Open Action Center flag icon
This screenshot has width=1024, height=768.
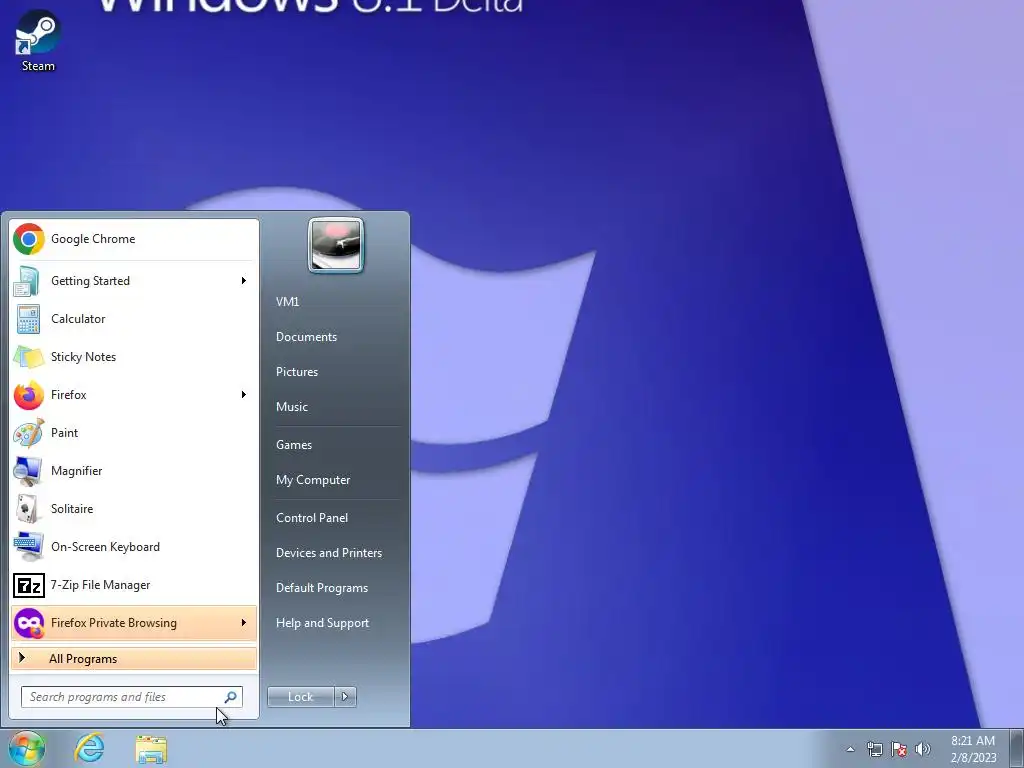click(x=899, y=749)
